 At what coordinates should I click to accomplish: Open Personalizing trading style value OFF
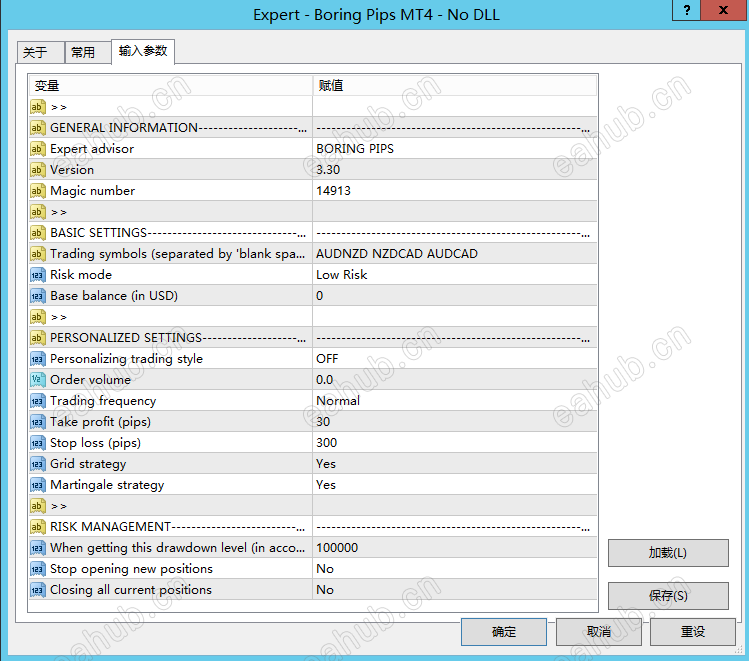pyautogui.click(x=455, y=359)
